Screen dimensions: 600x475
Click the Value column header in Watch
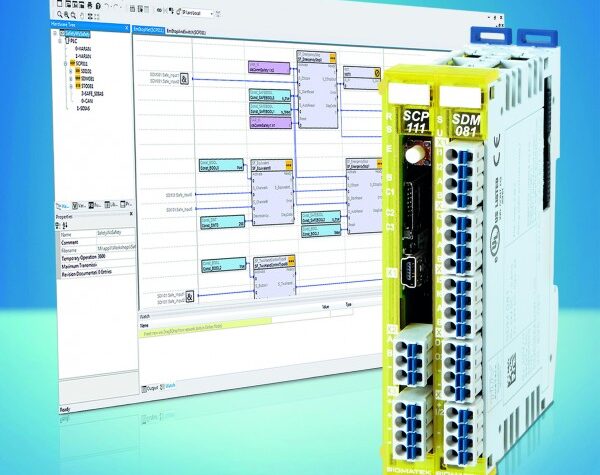pos(326,307)
